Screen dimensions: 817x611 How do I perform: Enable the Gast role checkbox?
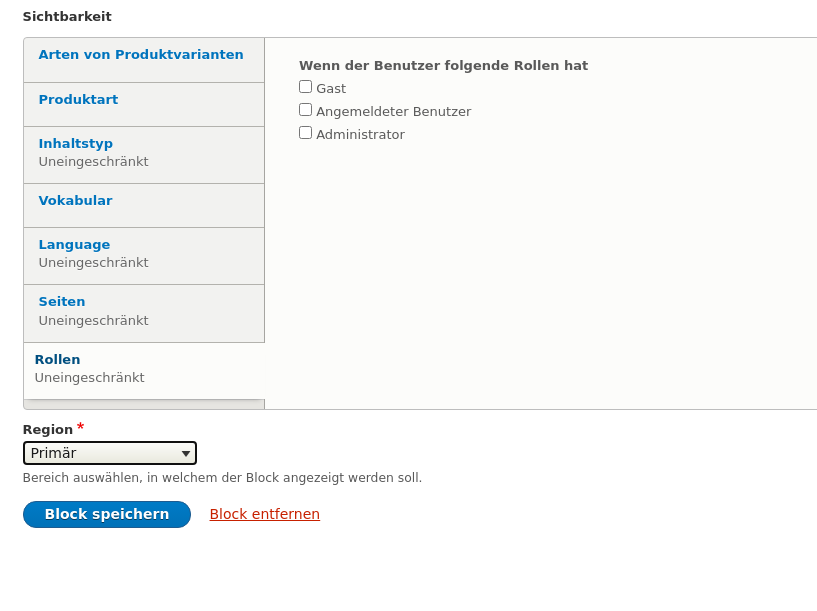point(306,87)
